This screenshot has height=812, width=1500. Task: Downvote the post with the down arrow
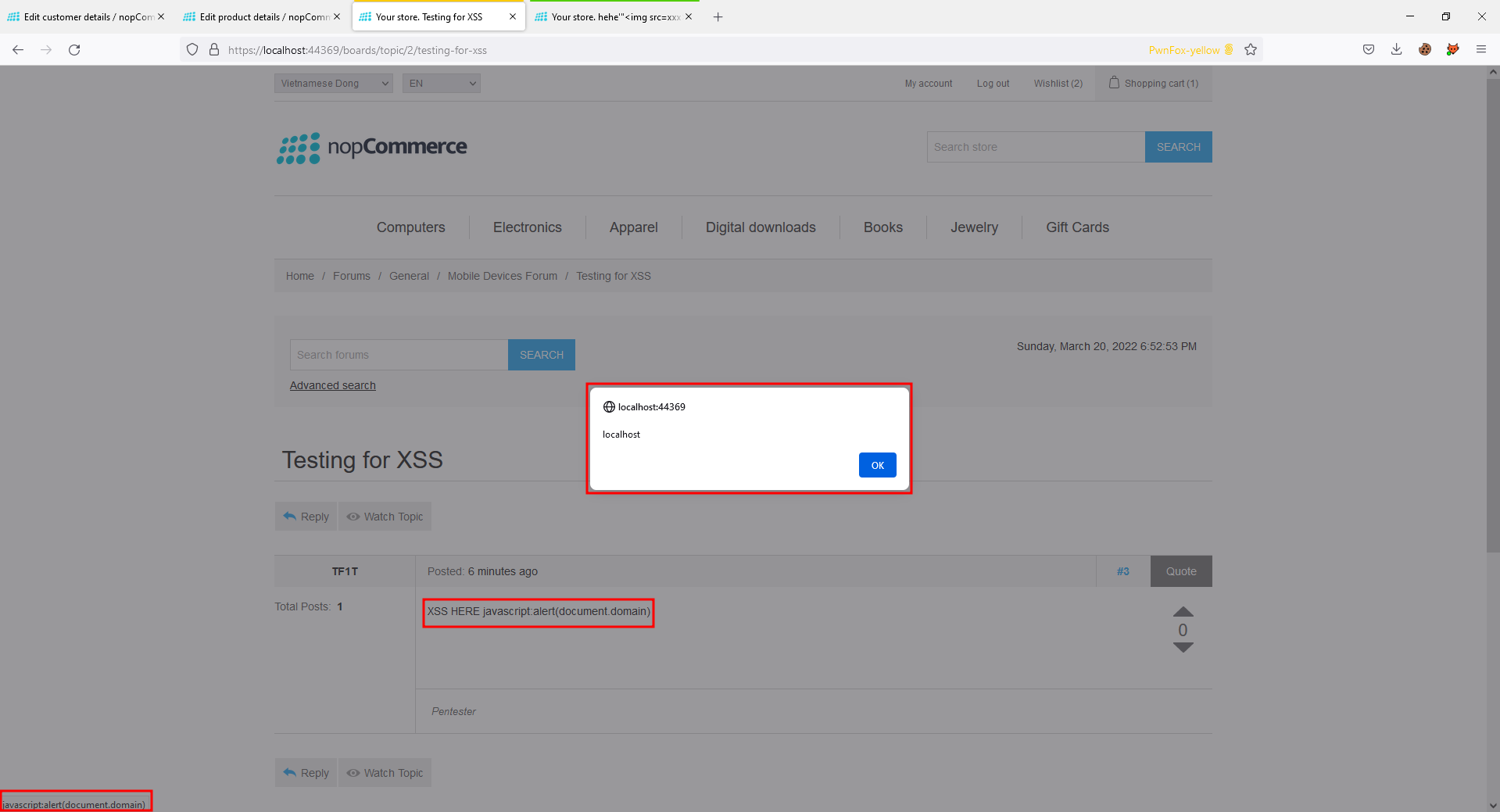(x=1183, y=648)
